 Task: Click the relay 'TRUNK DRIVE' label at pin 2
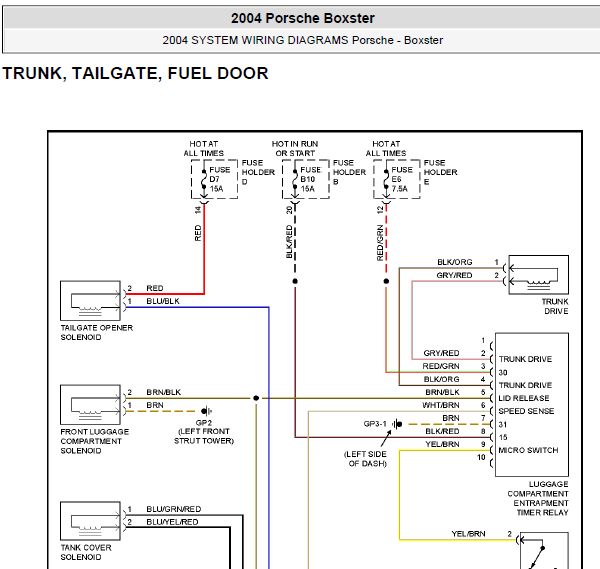coord(525,359)
